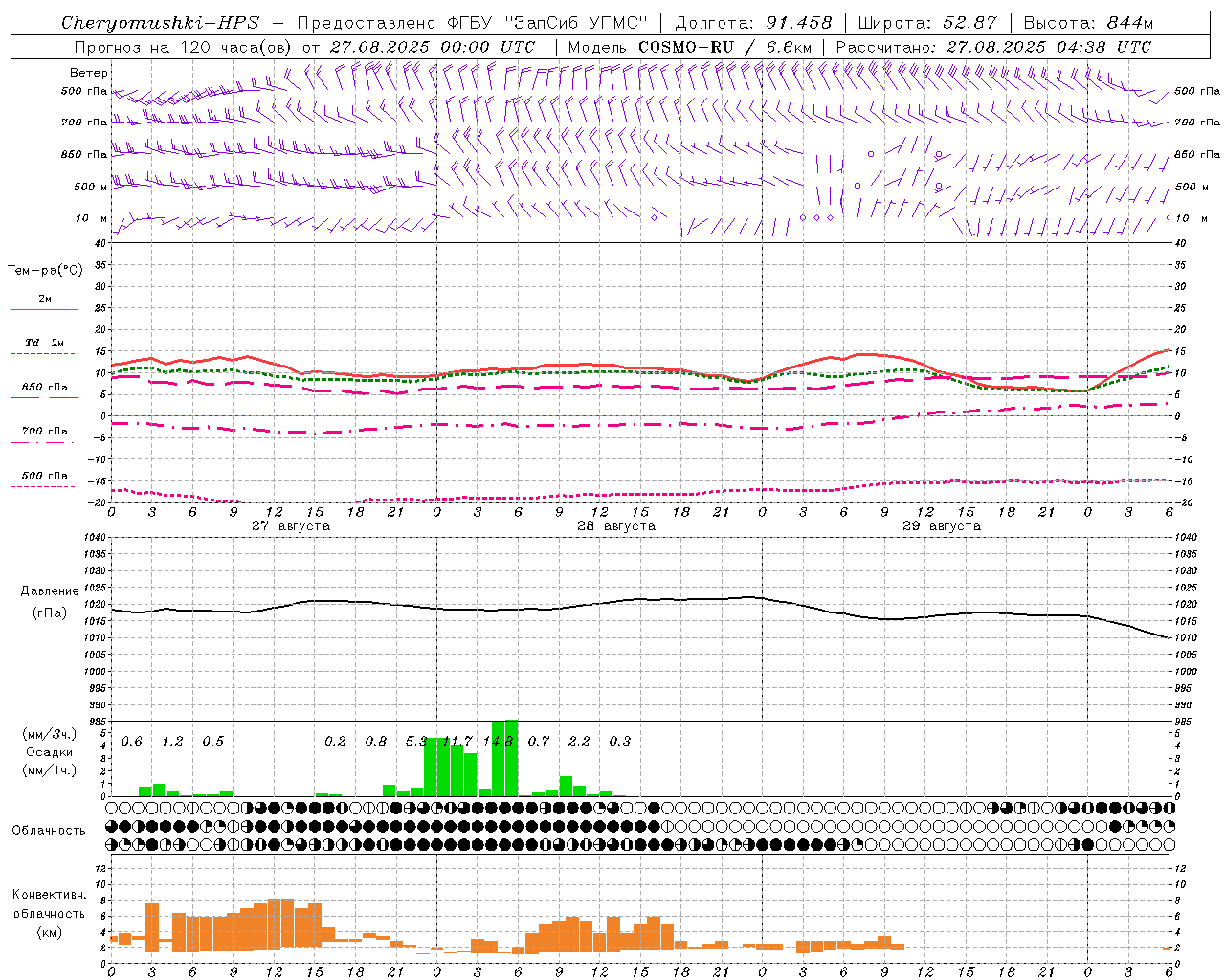Screen dimensions: 1225x980
Task: Click the precipitation value 0.6
Action: pos(131,742)
